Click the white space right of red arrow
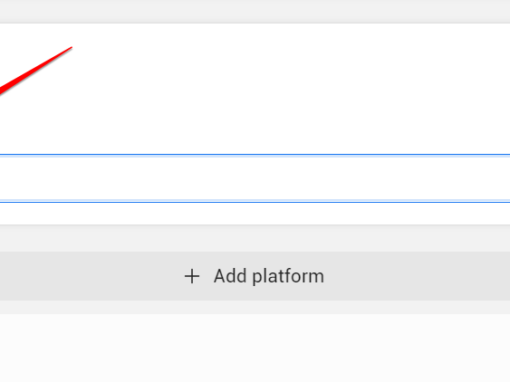 (267, 73)
